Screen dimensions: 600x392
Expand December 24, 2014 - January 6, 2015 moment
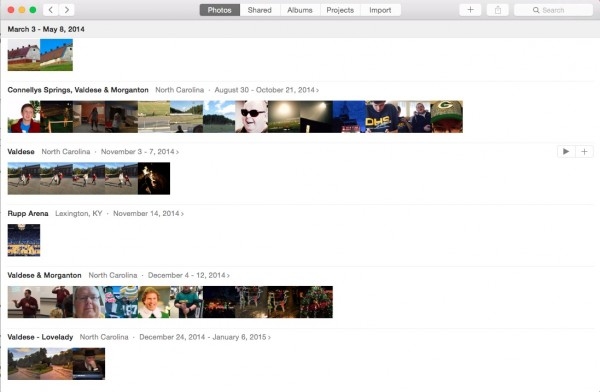205,337
